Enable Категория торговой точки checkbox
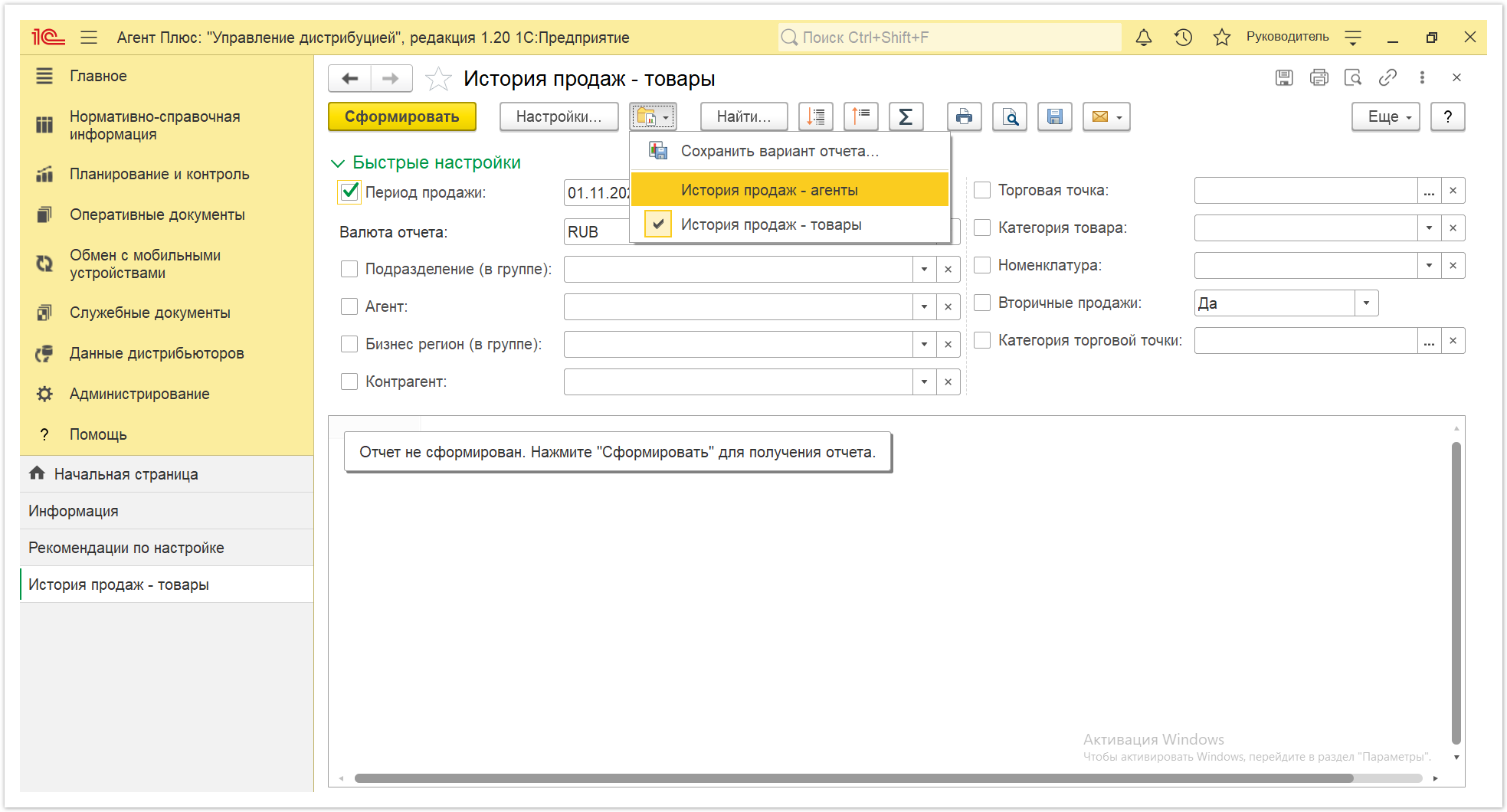Image resolution: width=1507 pixels, height=812 pixels. click(982, 340)
